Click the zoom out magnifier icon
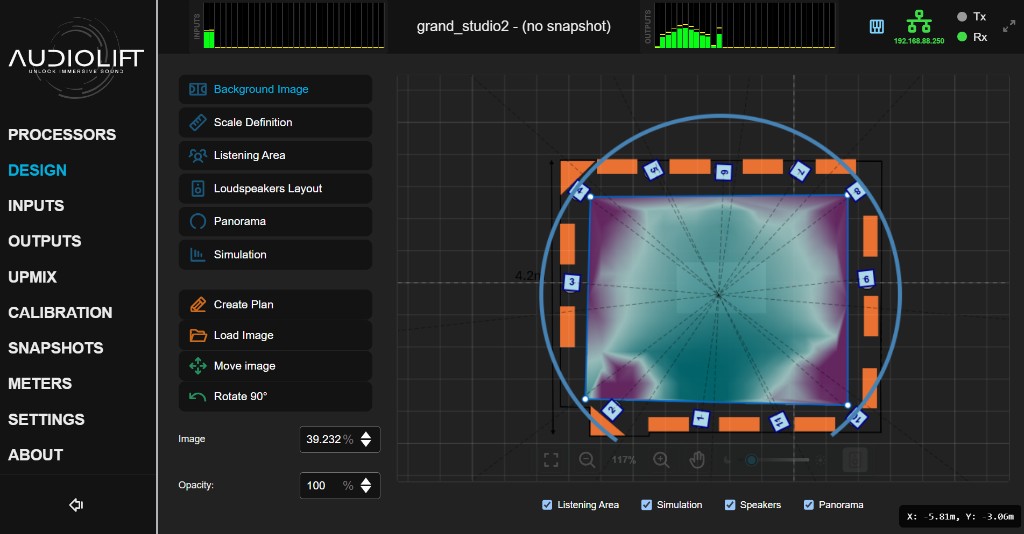The height and width of the screenshot is (534, 1024). tap(586, 460)
